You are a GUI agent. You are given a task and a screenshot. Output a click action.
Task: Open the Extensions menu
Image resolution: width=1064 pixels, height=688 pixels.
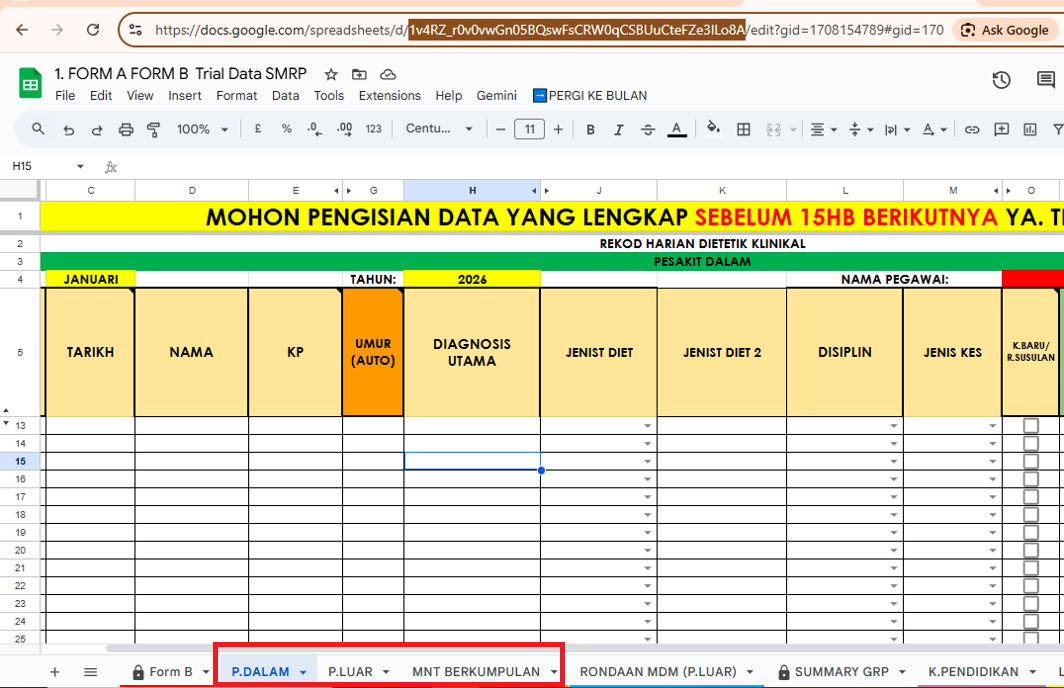pos(389,95)
